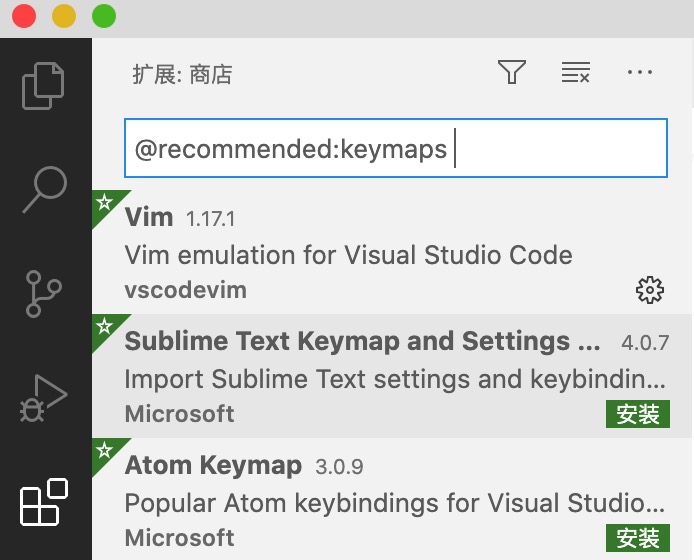Open the Vim extension manage gear

650,290
